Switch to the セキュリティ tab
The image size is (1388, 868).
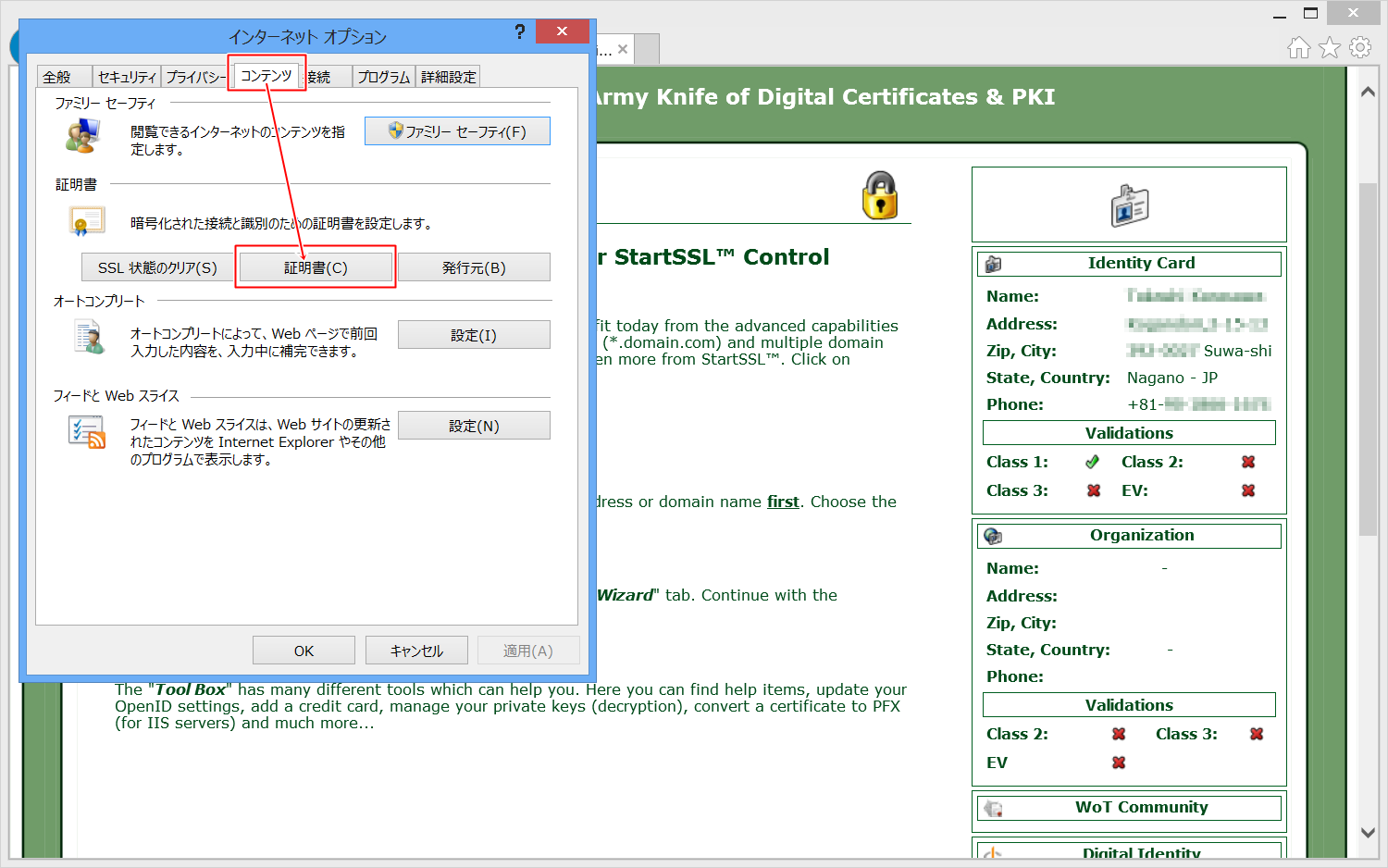tap(127, 77)
